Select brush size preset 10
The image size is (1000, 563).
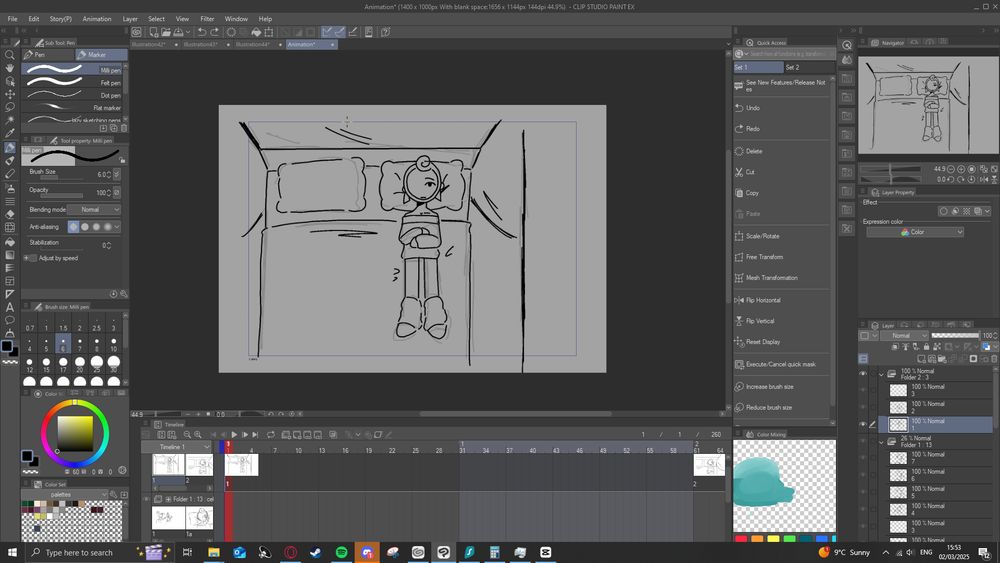pos(114,346)
